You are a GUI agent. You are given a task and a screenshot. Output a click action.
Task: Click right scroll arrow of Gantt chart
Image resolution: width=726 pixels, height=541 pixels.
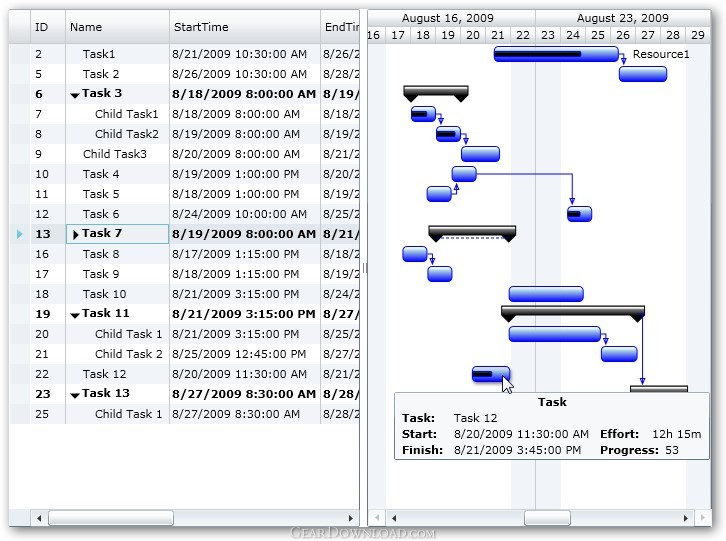point(686,518)
